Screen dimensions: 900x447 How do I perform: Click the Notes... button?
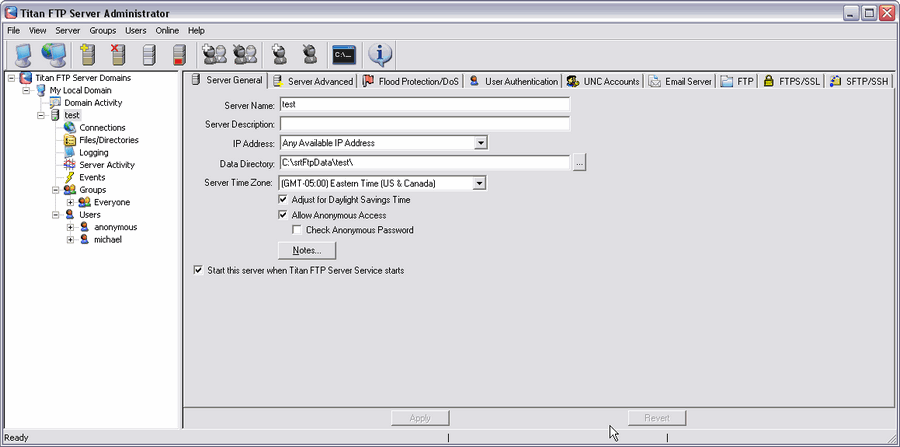(306, 250)
